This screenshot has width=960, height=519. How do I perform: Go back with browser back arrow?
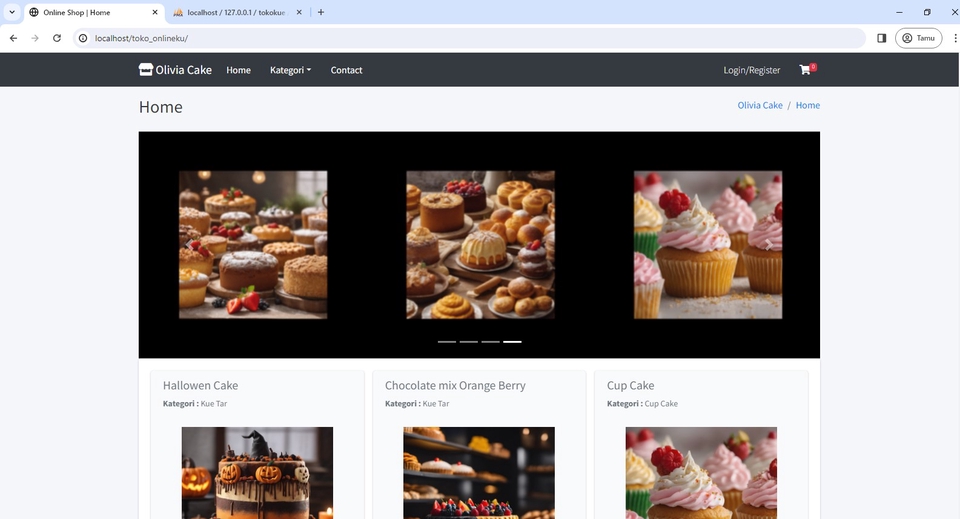tap(13, 38)
